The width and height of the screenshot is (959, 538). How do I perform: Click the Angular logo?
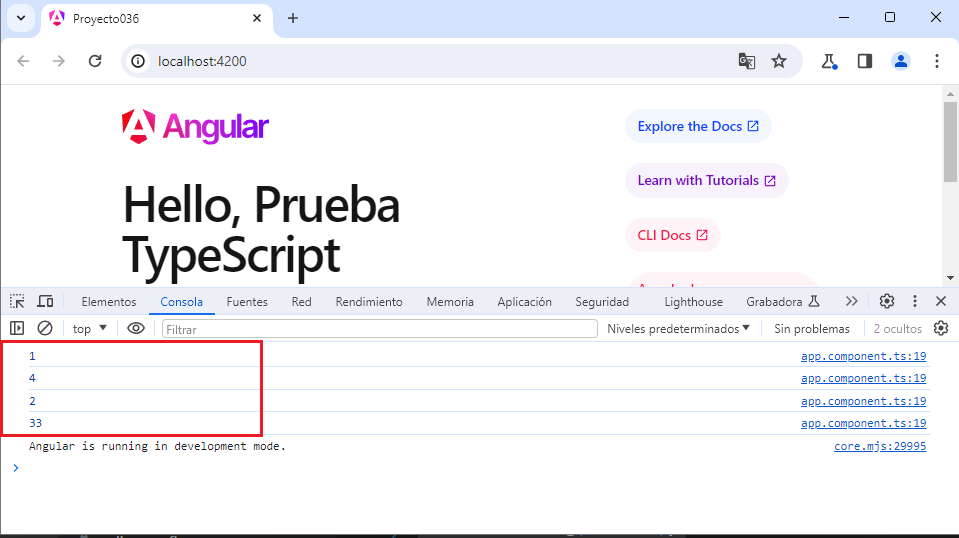pos(195,127)
